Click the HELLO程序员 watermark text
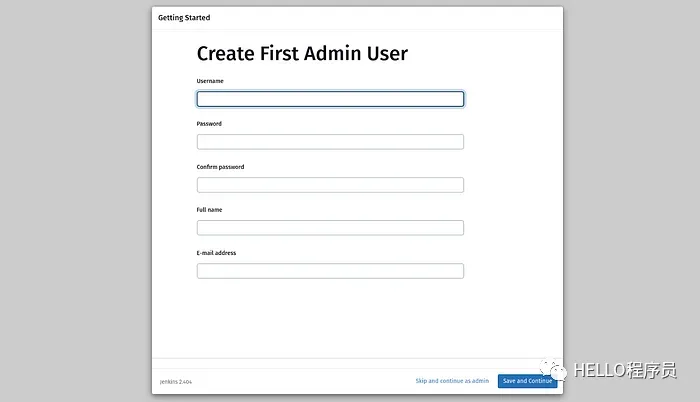Image resolution: width=700 pixels, height=402 pixels. tap(622, 371)
